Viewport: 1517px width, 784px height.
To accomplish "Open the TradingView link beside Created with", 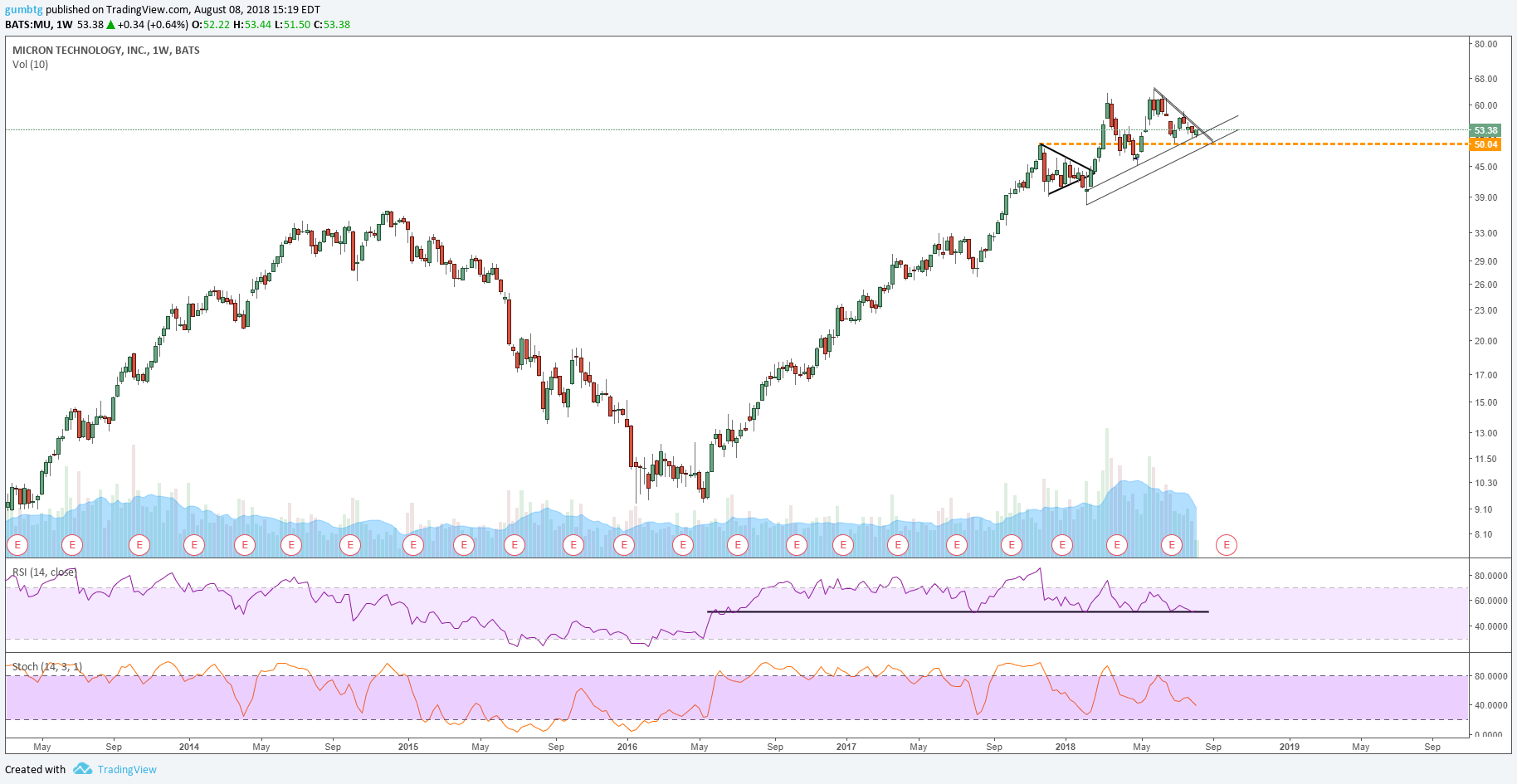I will [x=127, y=770].
